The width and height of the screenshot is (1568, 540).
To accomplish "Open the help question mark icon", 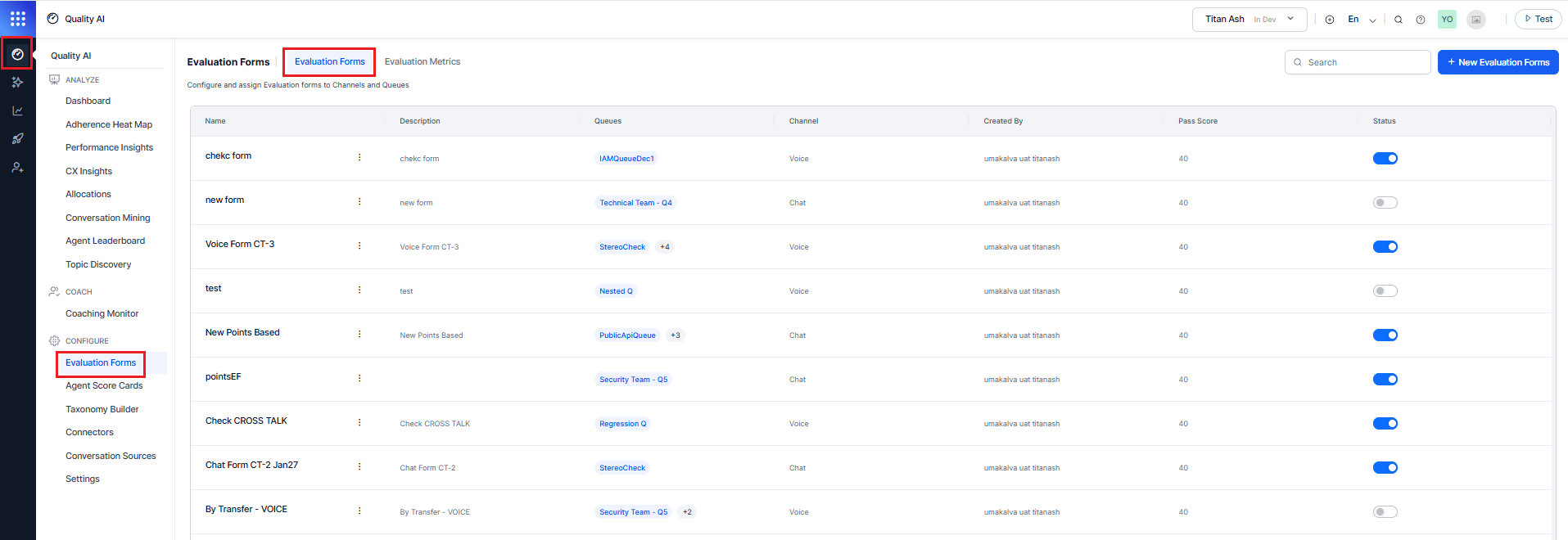I will (1421, 20).
